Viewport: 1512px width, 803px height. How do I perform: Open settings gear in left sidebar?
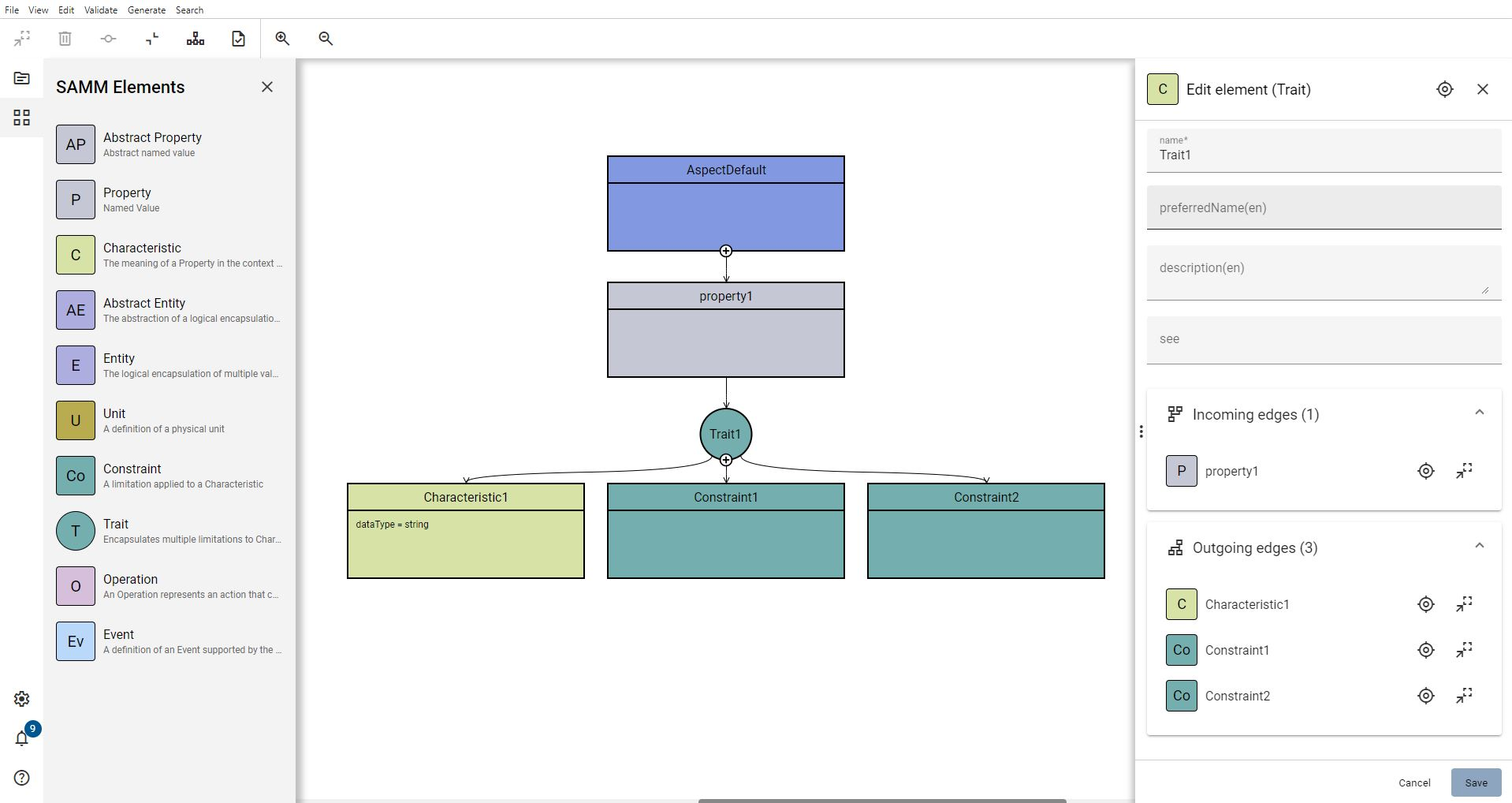point(22,699)
